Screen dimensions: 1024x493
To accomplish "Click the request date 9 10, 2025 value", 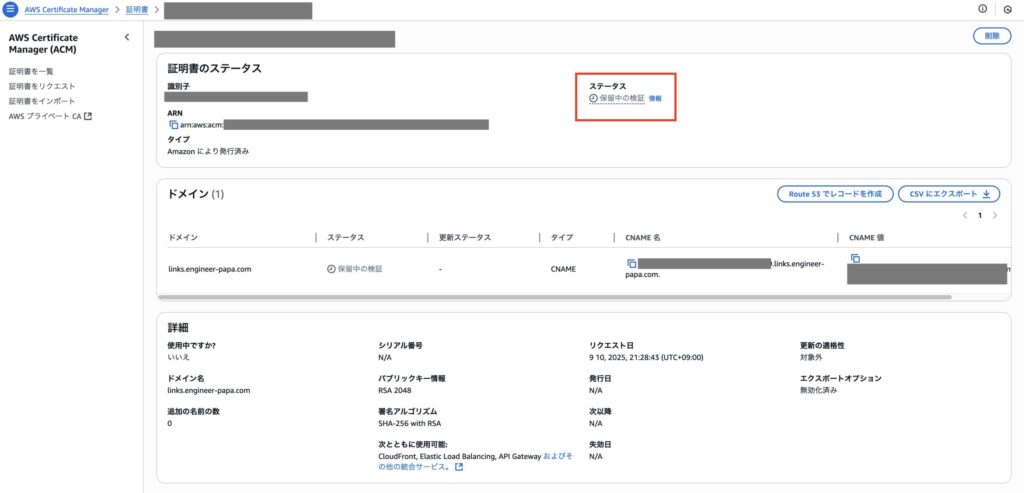I will pyautogui.click(x=646, y=357).
